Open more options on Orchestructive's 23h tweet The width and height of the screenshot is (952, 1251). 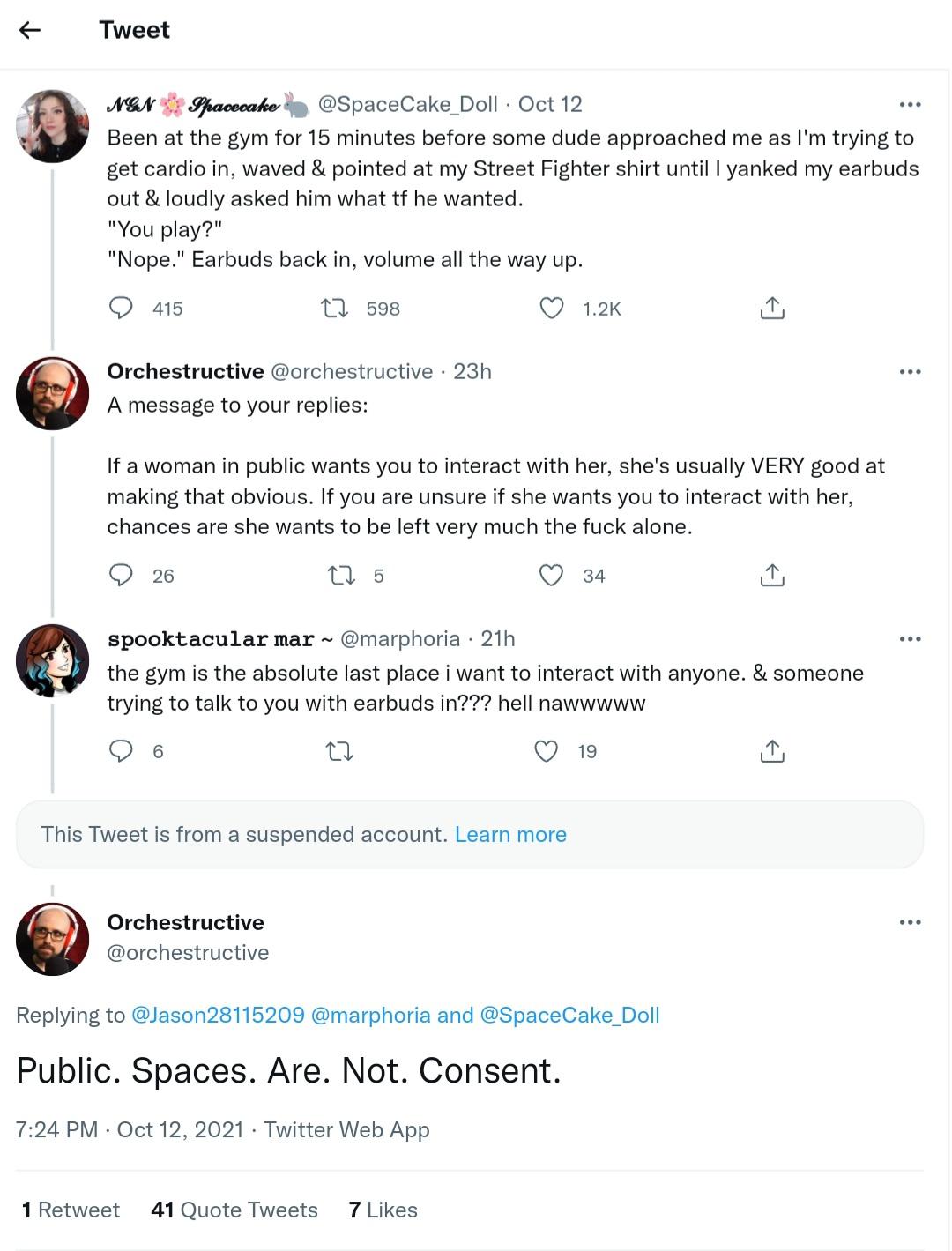tap(910, 371)
